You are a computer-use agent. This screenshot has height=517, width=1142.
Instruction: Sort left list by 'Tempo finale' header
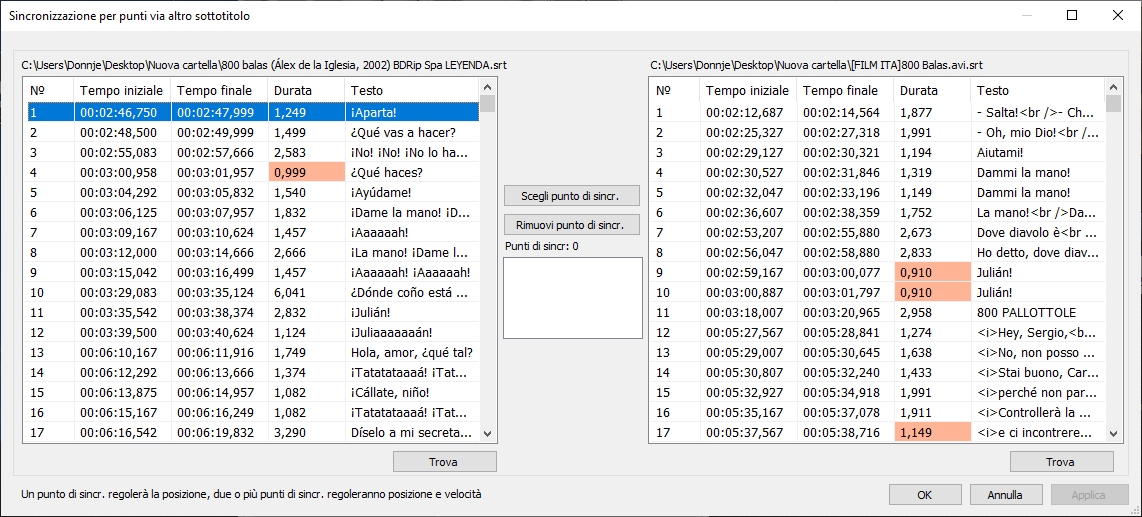(x=219, y=90)
